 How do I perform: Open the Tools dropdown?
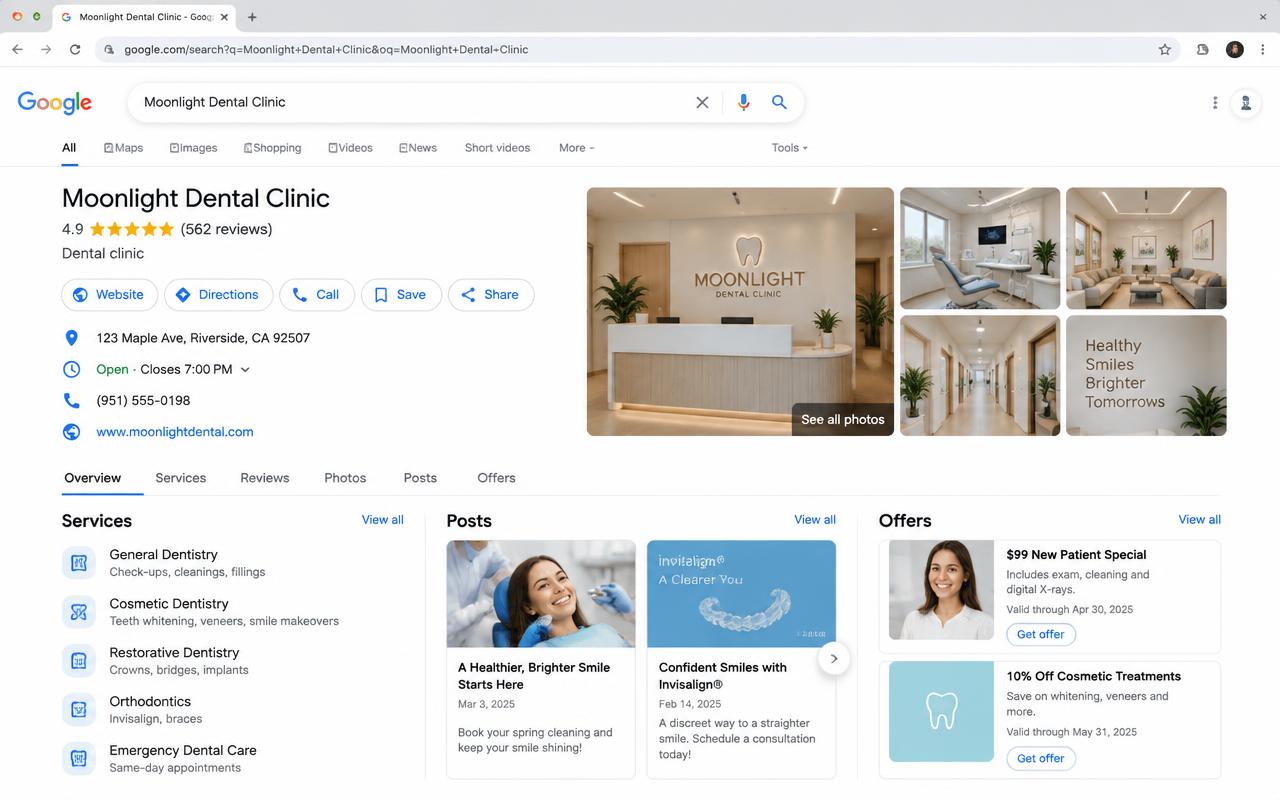point(789,147)
